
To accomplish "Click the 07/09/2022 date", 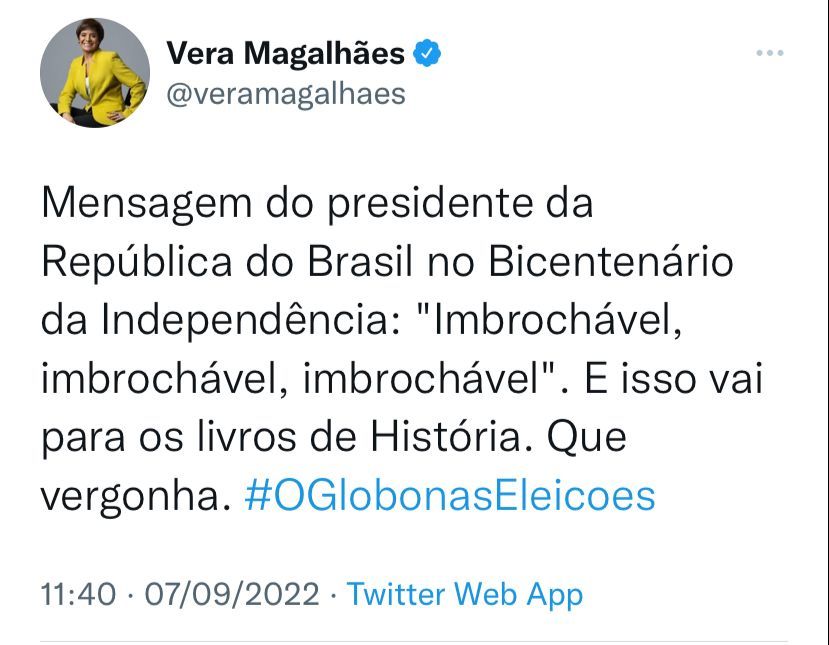I will [233, 594].
